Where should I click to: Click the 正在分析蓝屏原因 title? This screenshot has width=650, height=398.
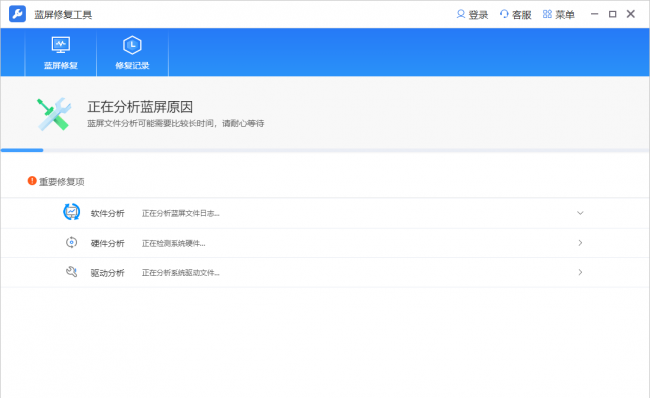(x=140, y=107)
